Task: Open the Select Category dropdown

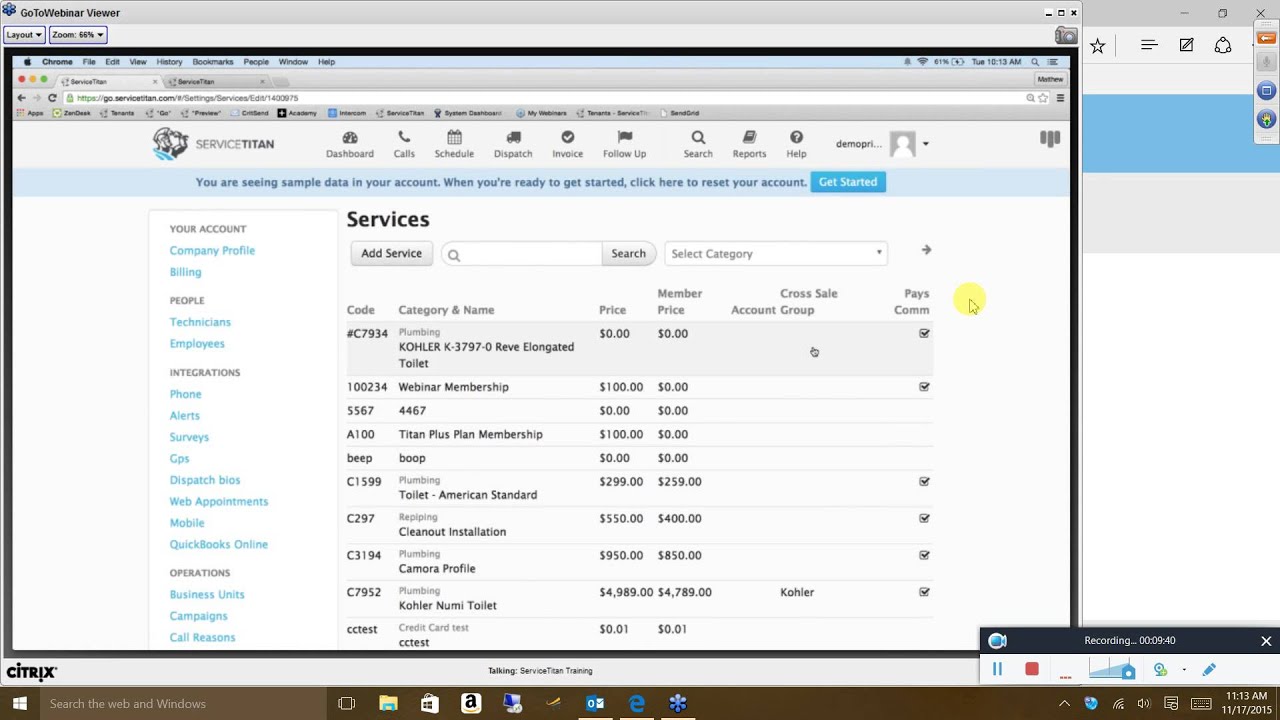Action: tap(776, 254)
